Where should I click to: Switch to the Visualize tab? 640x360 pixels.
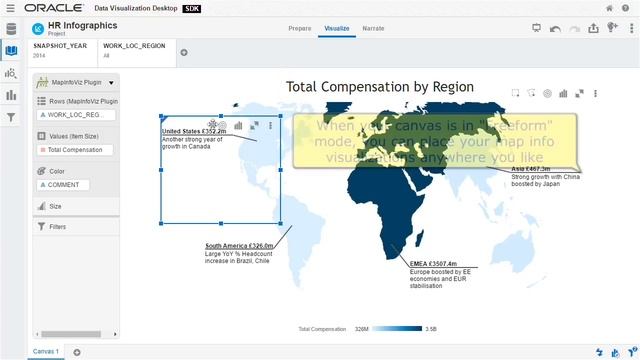(337, 29)
